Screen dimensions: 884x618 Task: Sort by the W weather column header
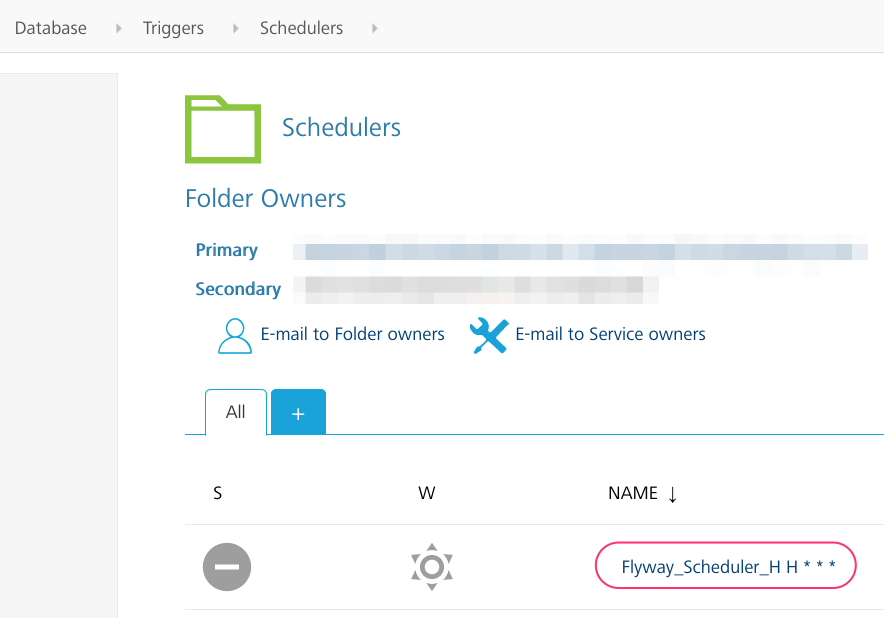pyautogui.click(x=427, y=493)
